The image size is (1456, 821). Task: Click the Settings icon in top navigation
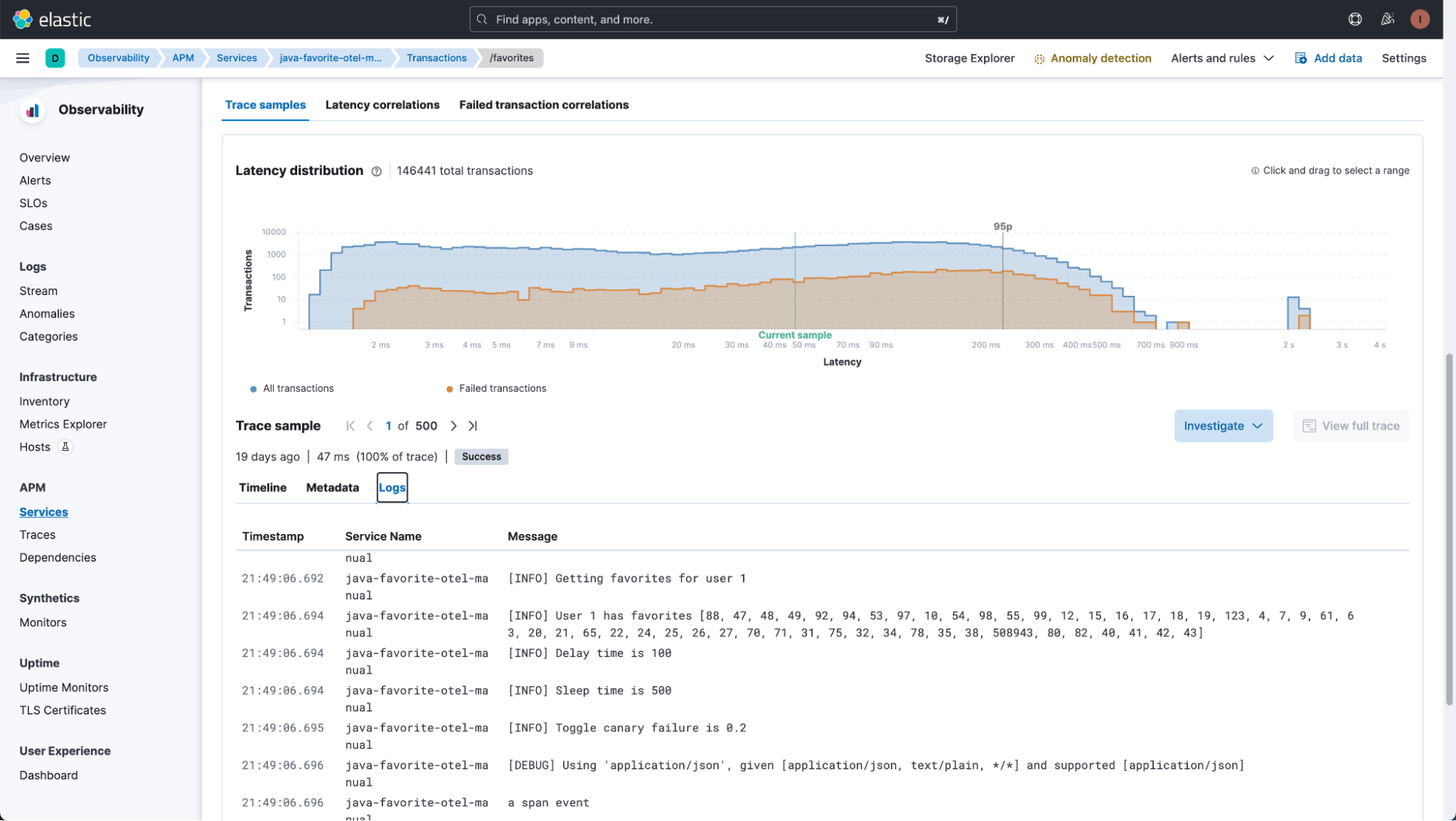click(x=1404, y=57)
